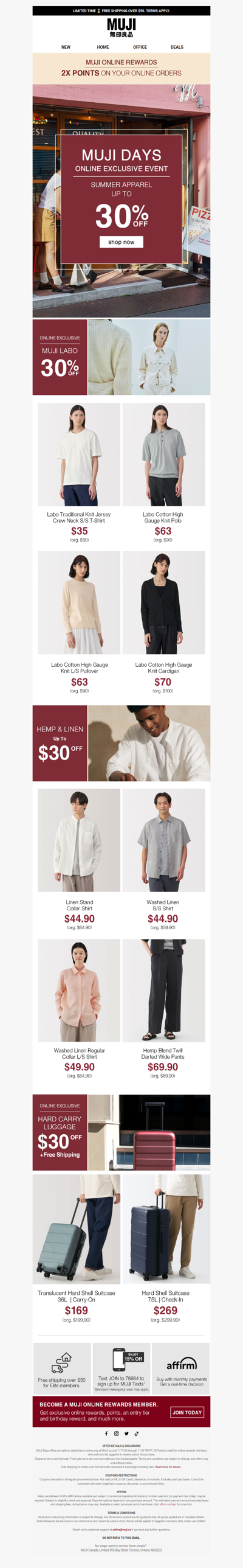Click the MUJI logo at the top

[122, 27]
